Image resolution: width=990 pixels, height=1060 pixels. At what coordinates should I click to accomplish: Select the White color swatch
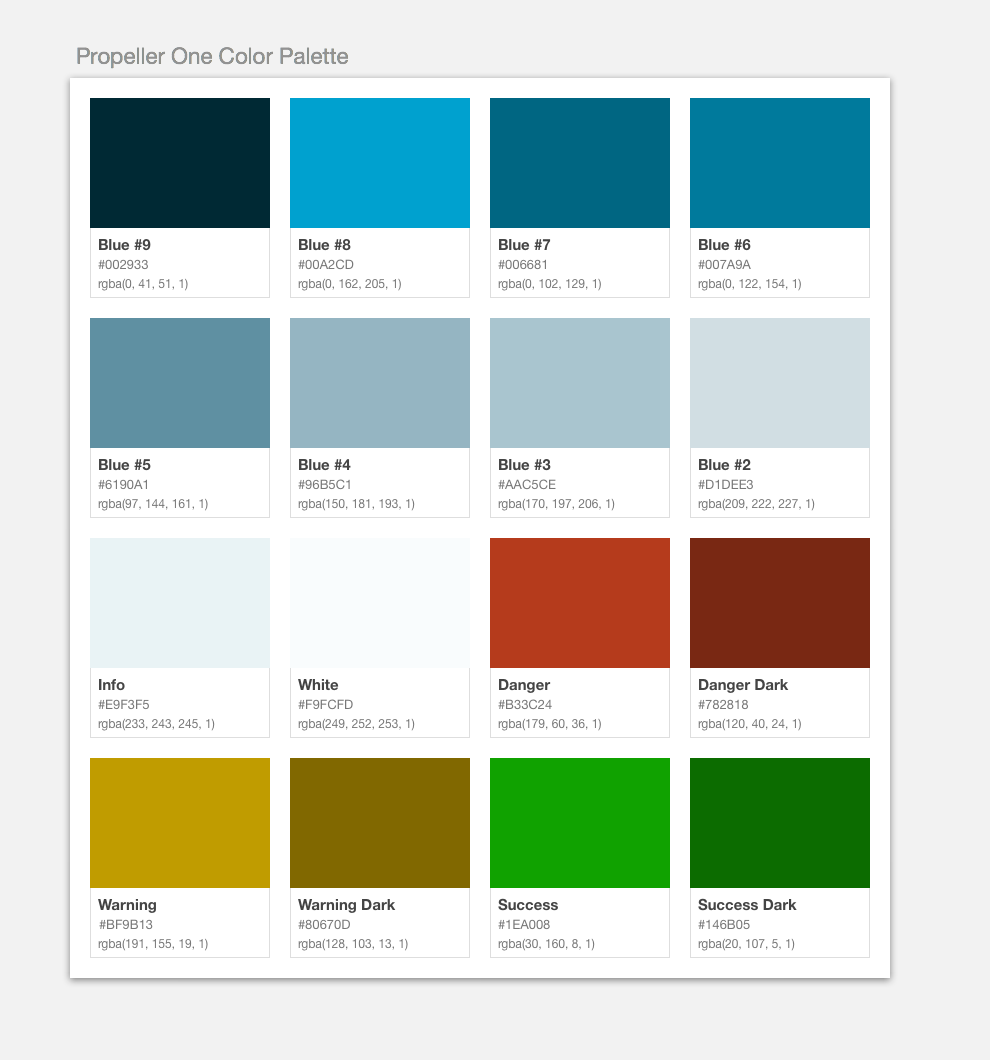380,603
